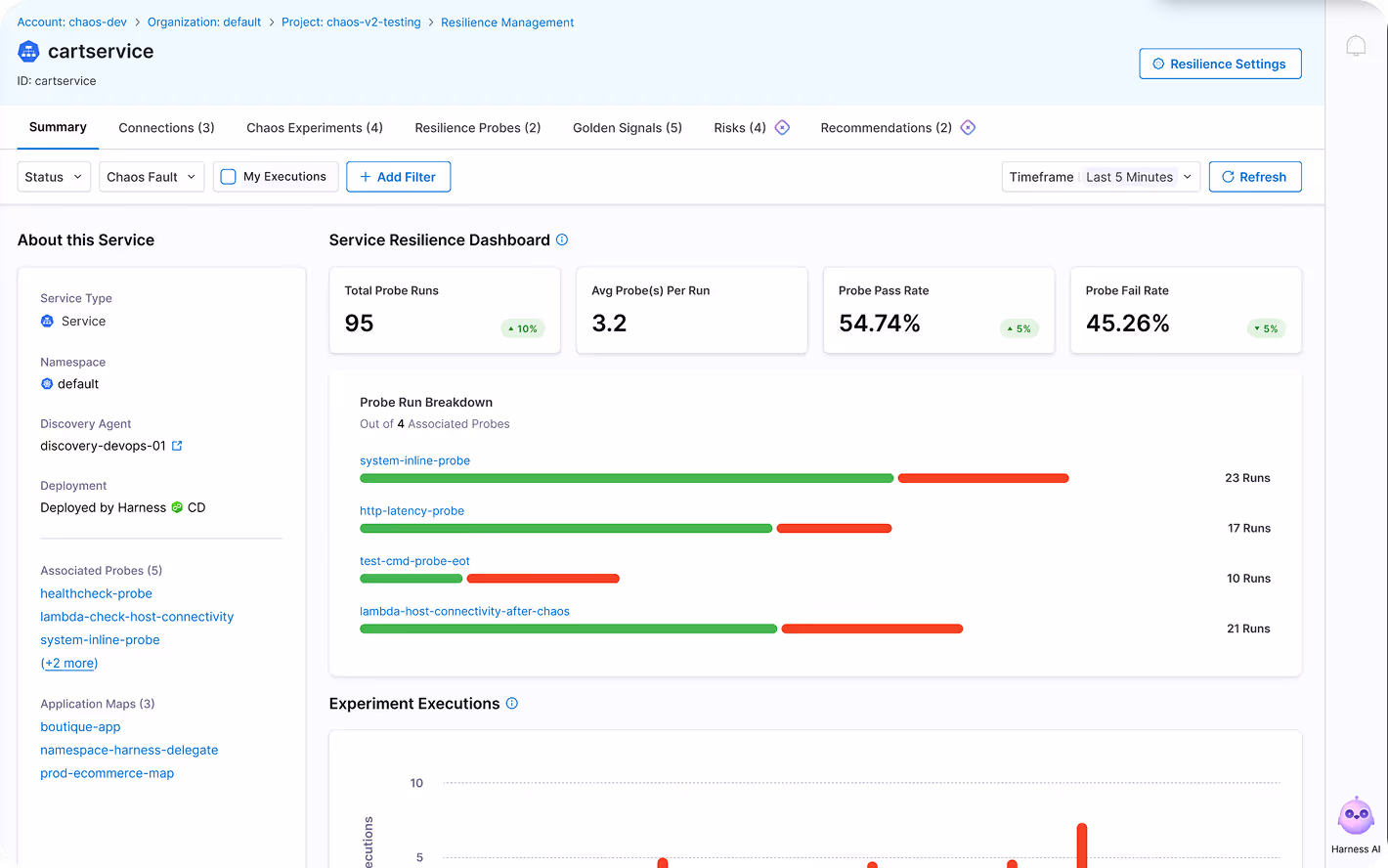This screenshot has width=1388, height=868.
Task: Open the Resilience Probes (2) tab
Action: 478,128
